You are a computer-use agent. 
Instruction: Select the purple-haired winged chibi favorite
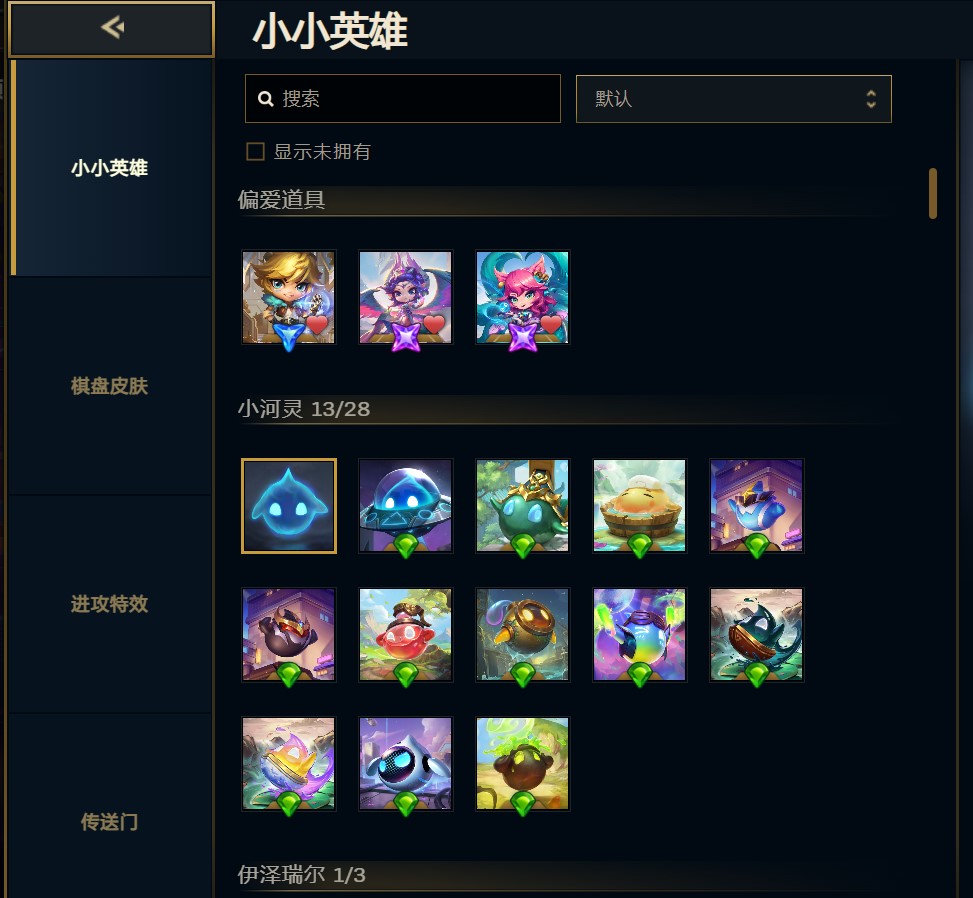[x=406, y=297]
